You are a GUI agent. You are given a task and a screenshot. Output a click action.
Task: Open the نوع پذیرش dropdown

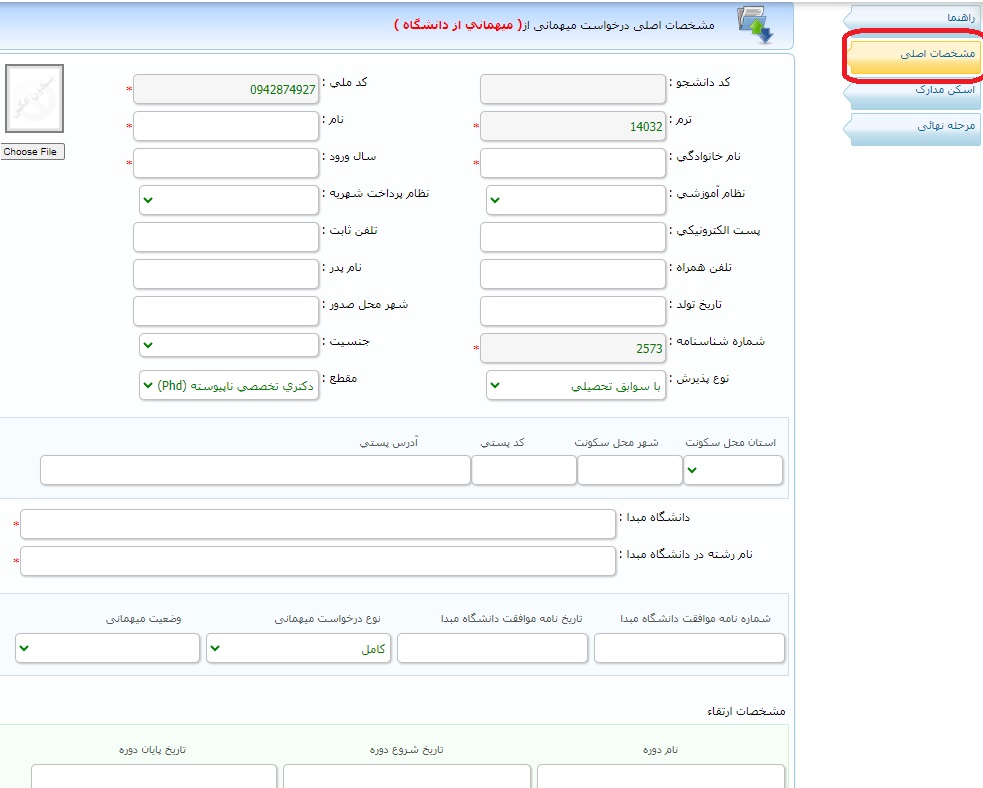click(575, 385)
